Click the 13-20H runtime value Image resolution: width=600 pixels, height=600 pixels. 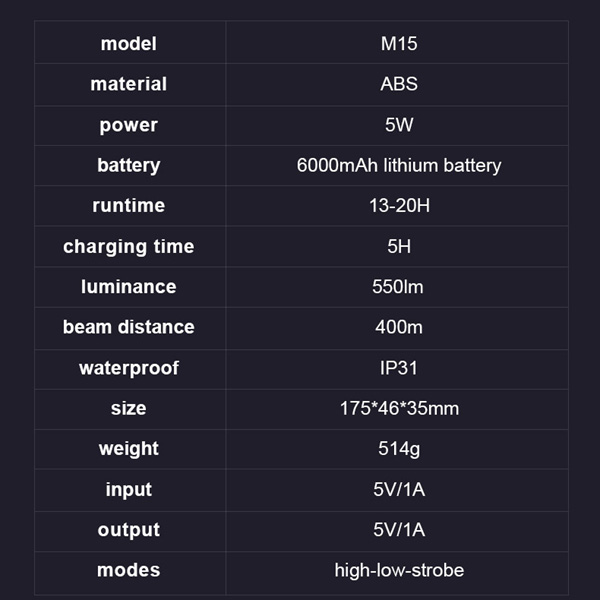[399, 206]
